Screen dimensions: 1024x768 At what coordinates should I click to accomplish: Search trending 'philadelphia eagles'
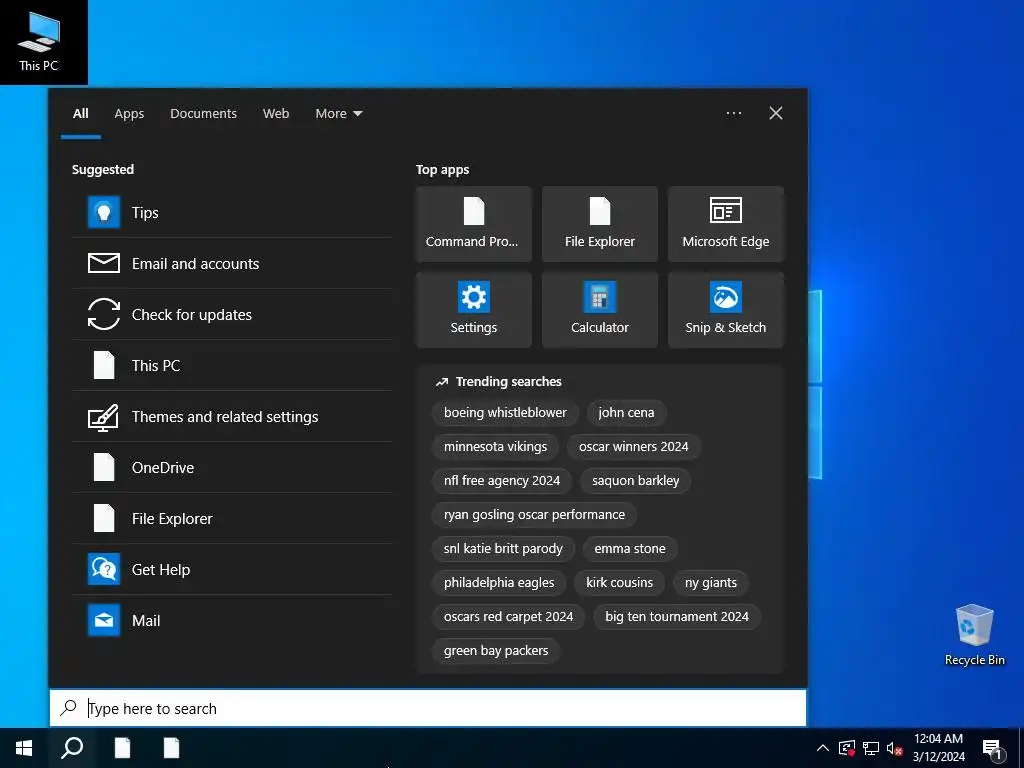click(499, 583)
